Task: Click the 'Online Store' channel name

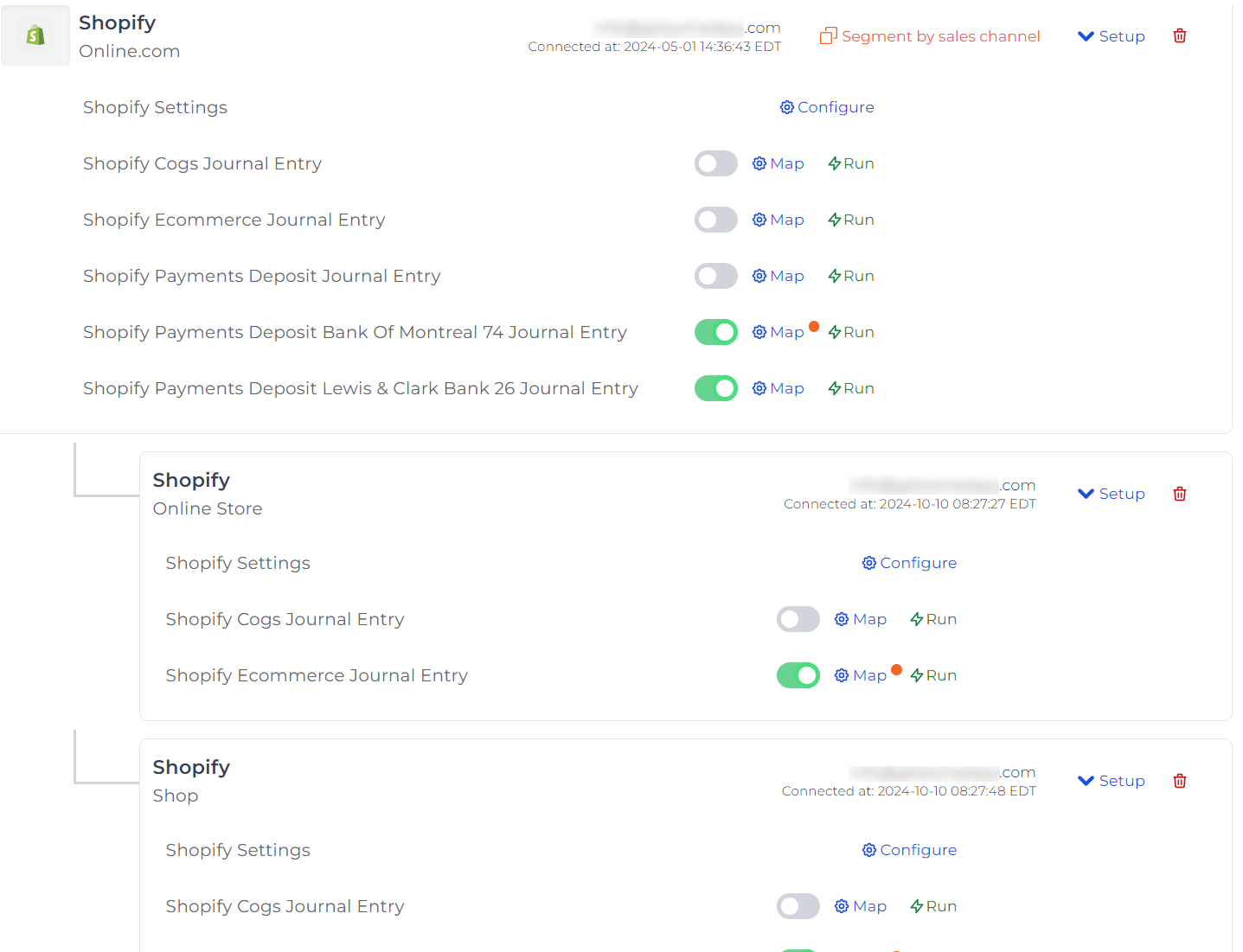Action: click(208, 508)
